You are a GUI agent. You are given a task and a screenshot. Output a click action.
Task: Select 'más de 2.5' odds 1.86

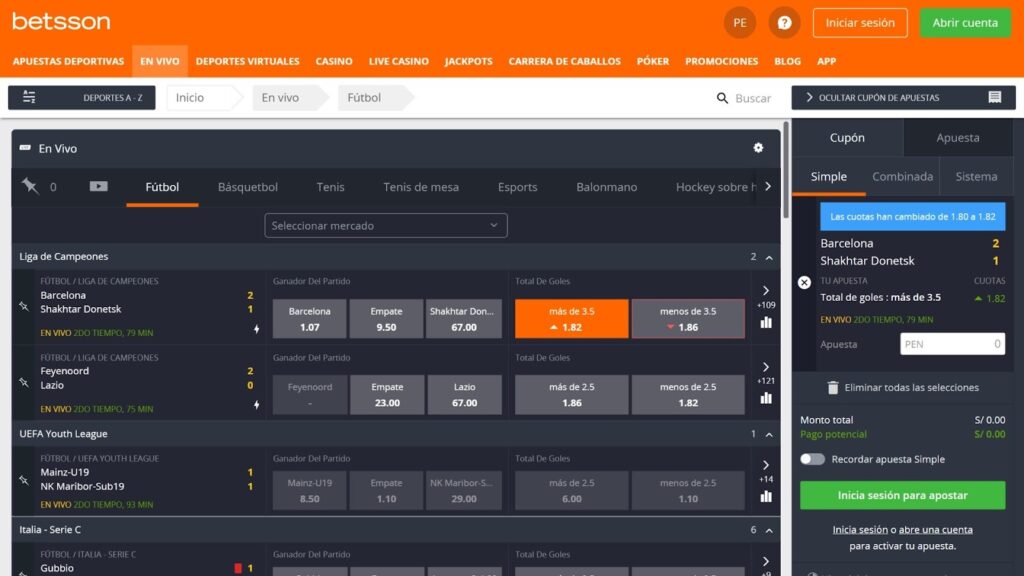pos(571,394)
